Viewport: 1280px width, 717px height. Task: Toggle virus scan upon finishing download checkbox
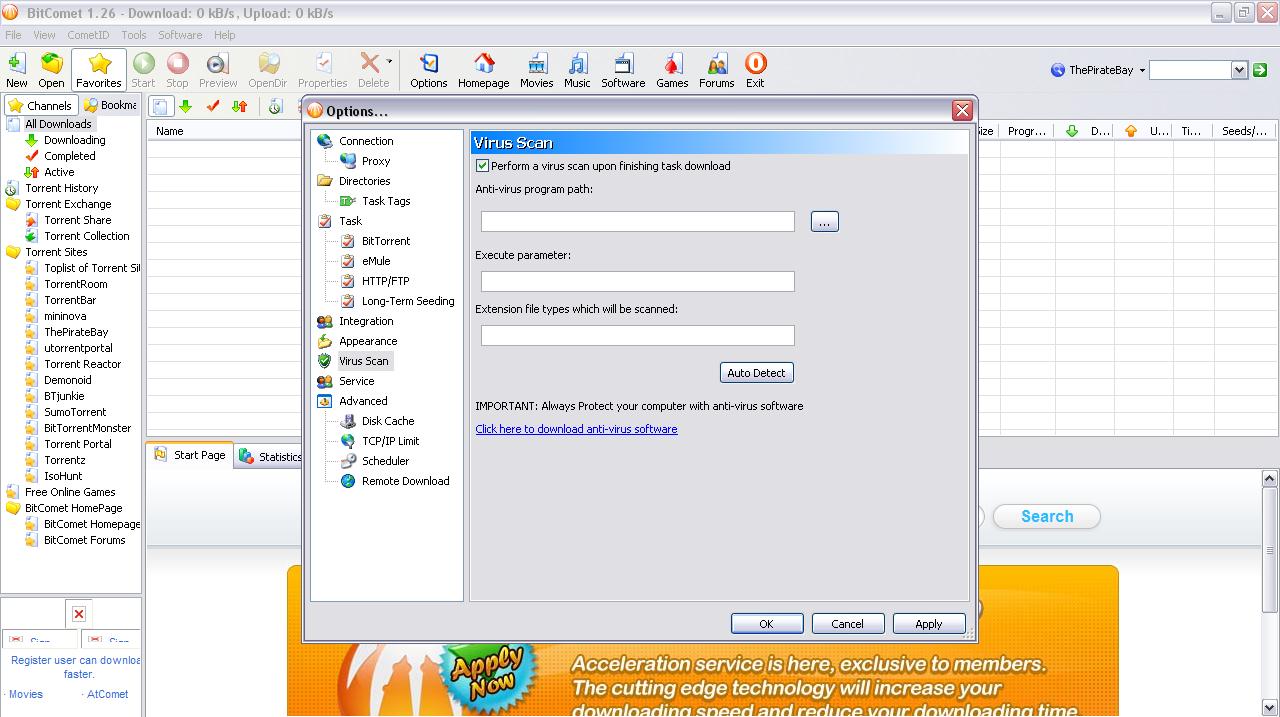[483, 166]
